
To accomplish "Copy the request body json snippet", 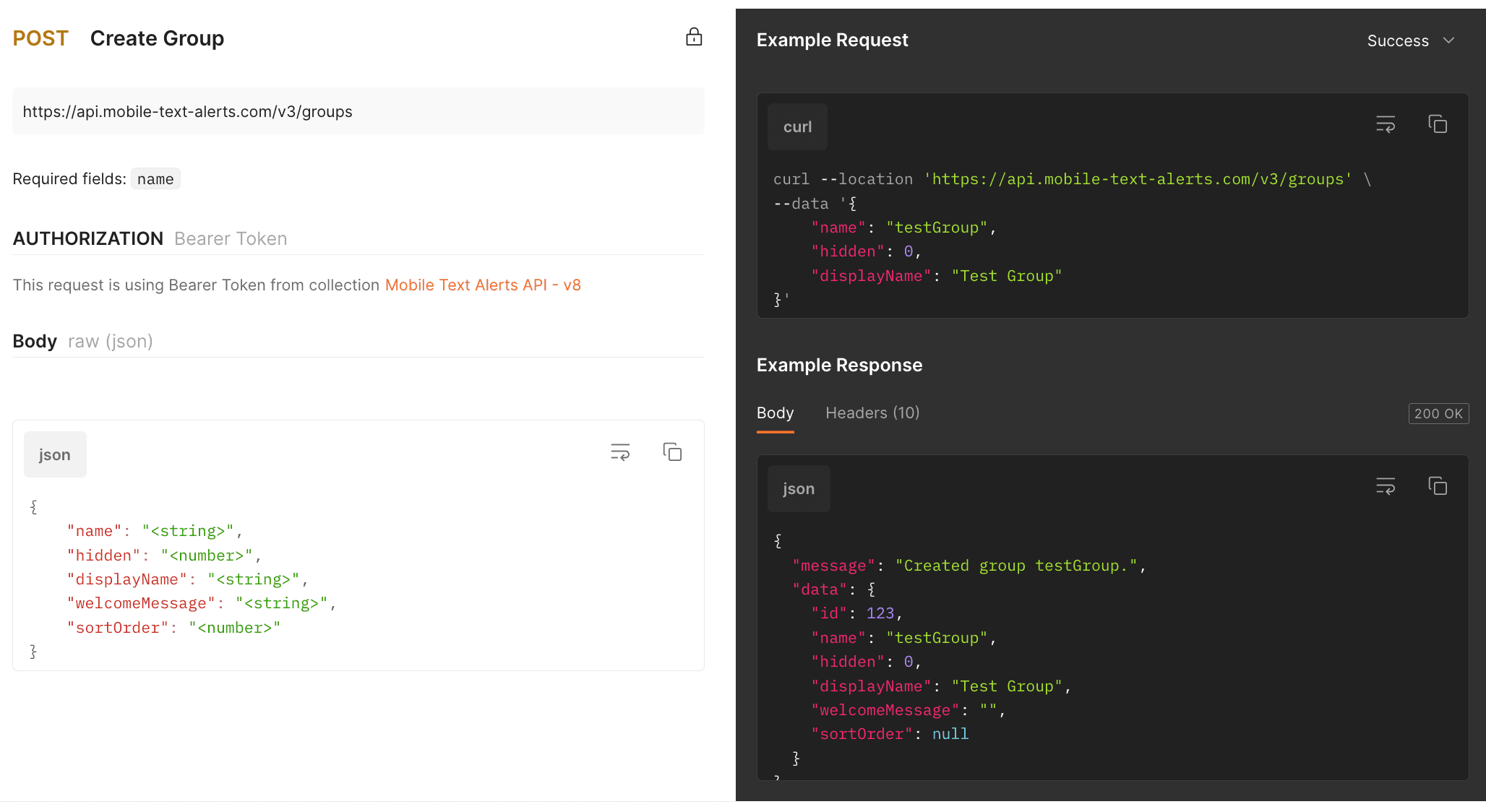I will pyautogui.click(x=672, y=452).
